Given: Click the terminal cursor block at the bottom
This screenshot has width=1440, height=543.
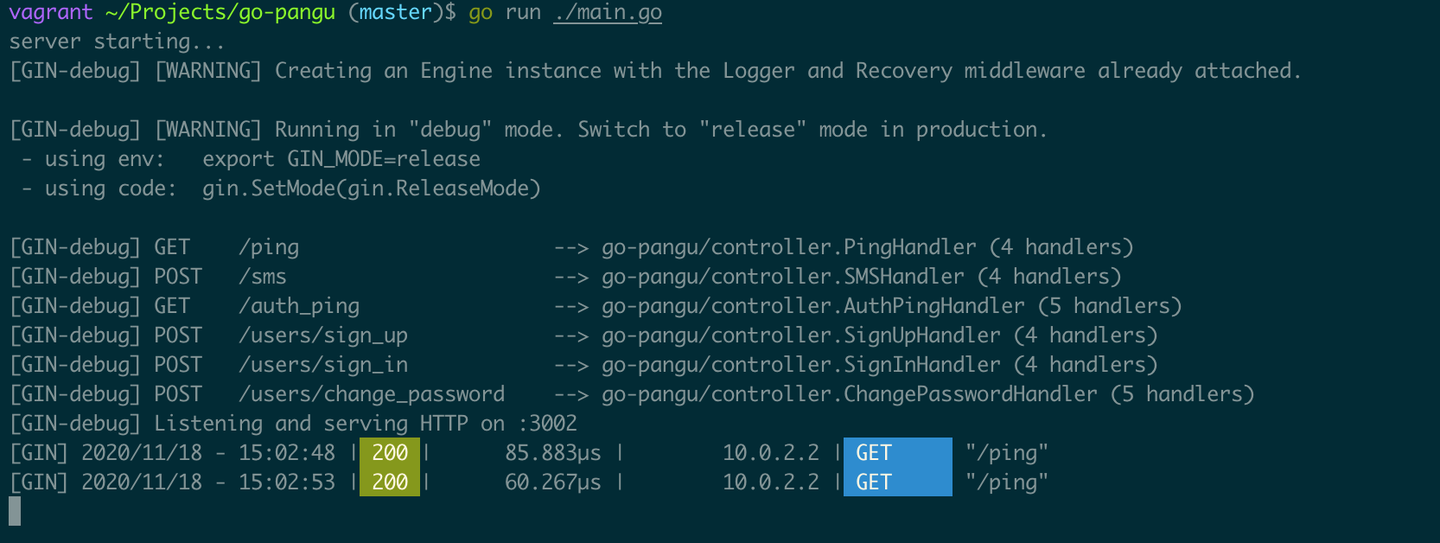Looking at the screenshot, I should 14,511.
